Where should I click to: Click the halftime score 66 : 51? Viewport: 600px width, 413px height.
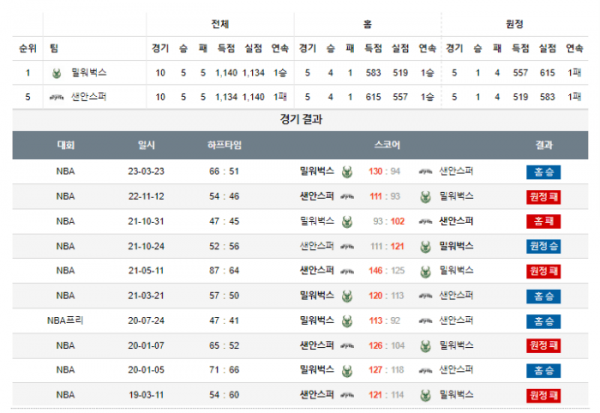[224, 171]
